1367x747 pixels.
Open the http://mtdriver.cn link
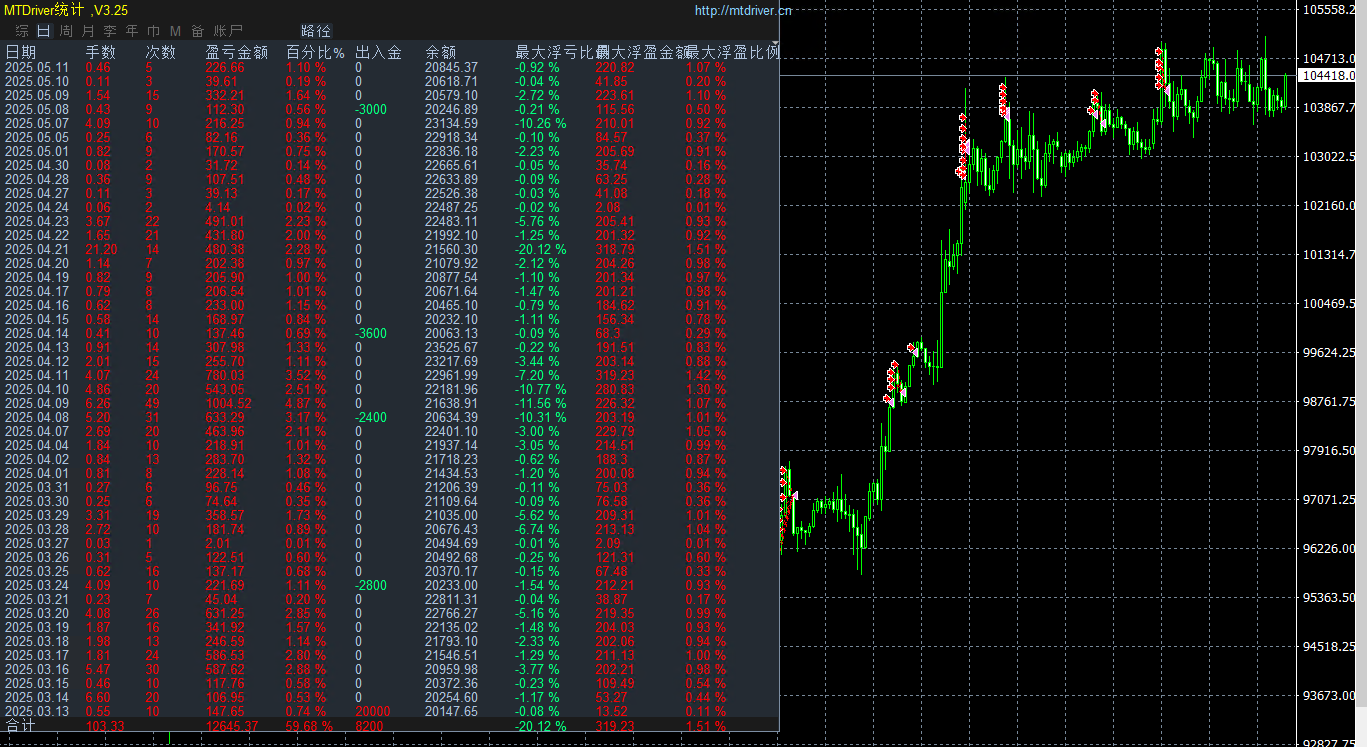pos(743,11)
